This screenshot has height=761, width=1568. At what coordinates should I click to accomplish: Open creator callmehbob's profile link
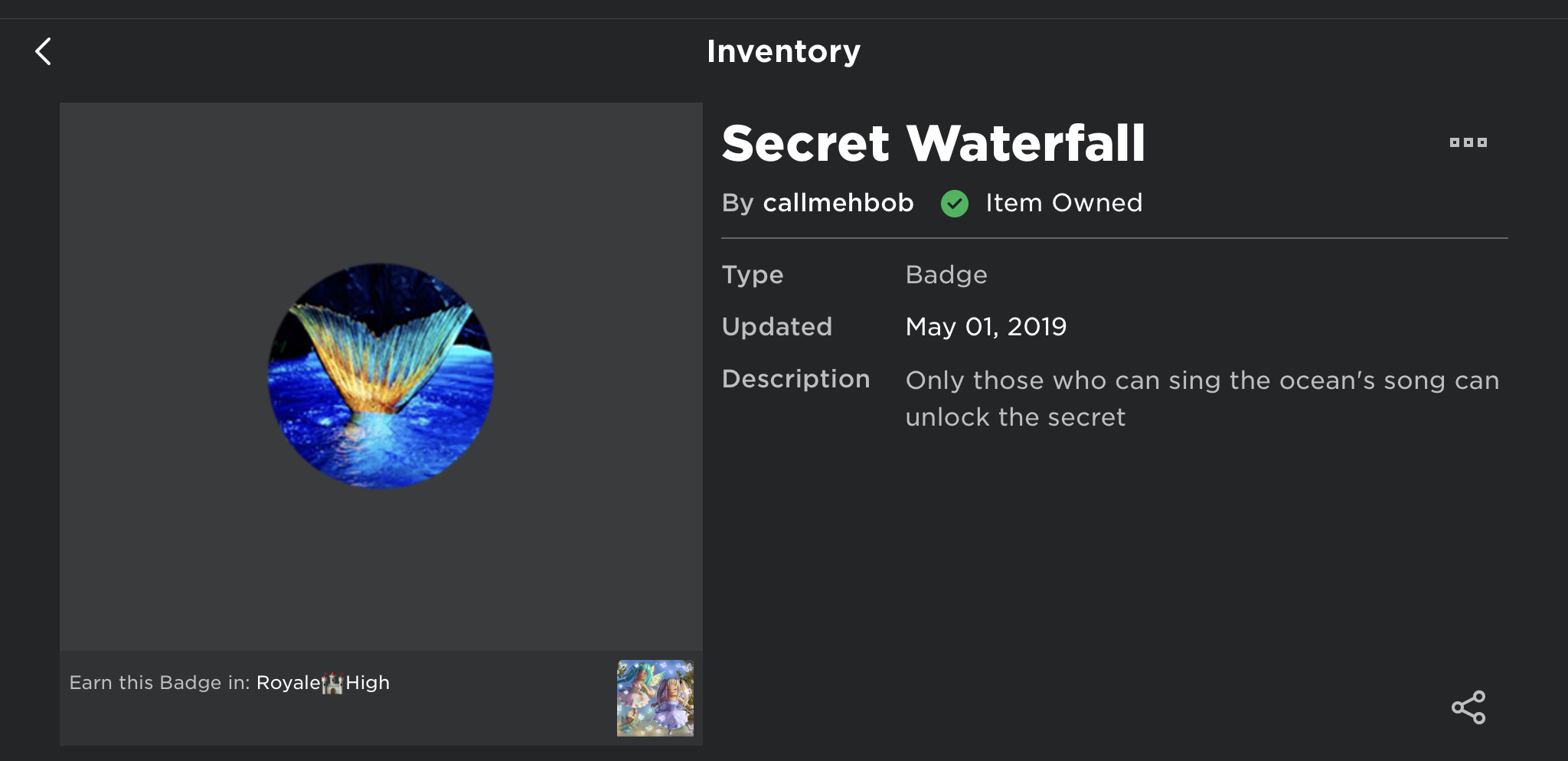click(x=838, y=203)
